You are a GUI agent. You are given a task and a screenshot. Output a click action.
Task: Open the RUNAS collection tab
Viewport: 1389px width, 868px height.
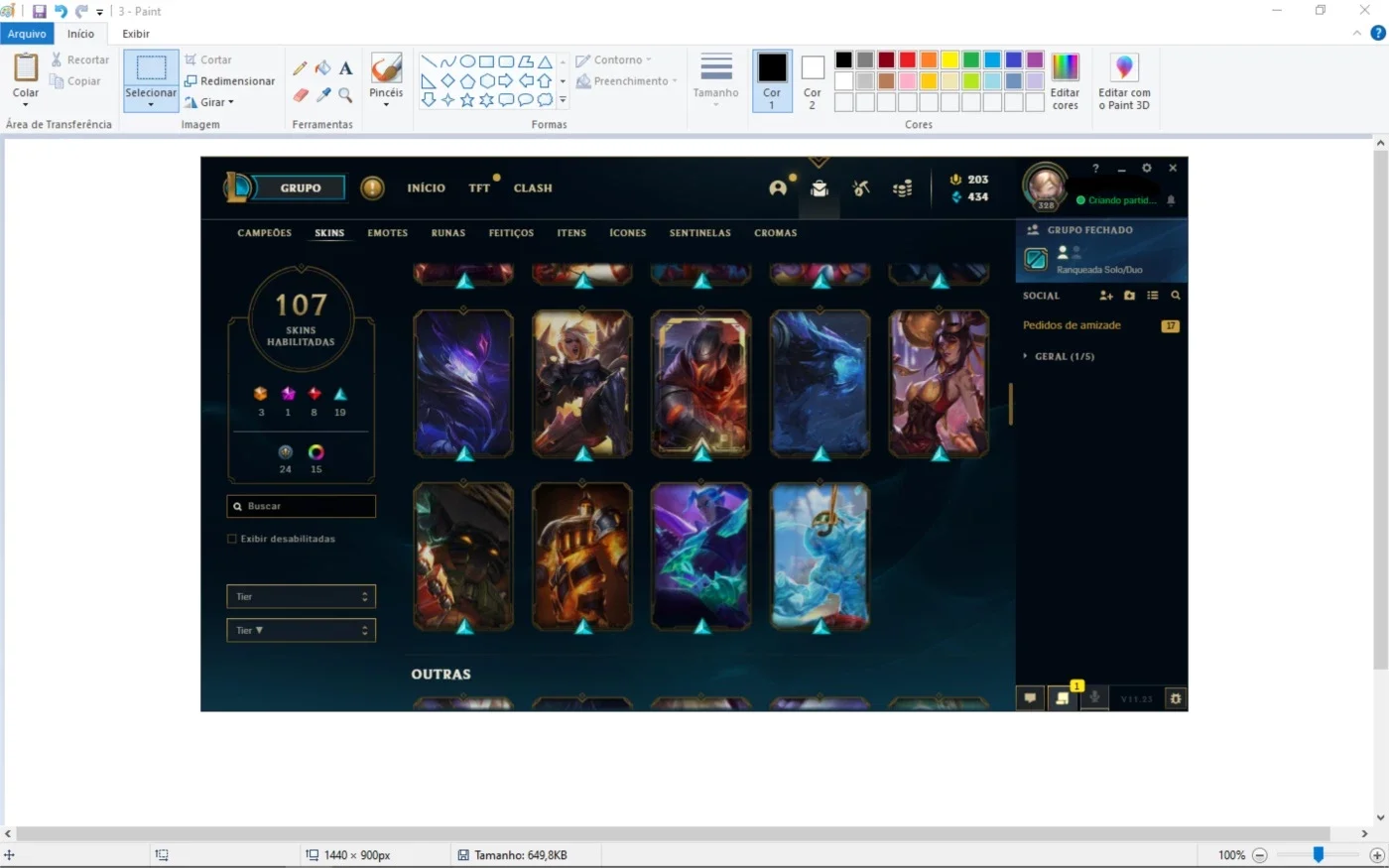tap(448, 233)
